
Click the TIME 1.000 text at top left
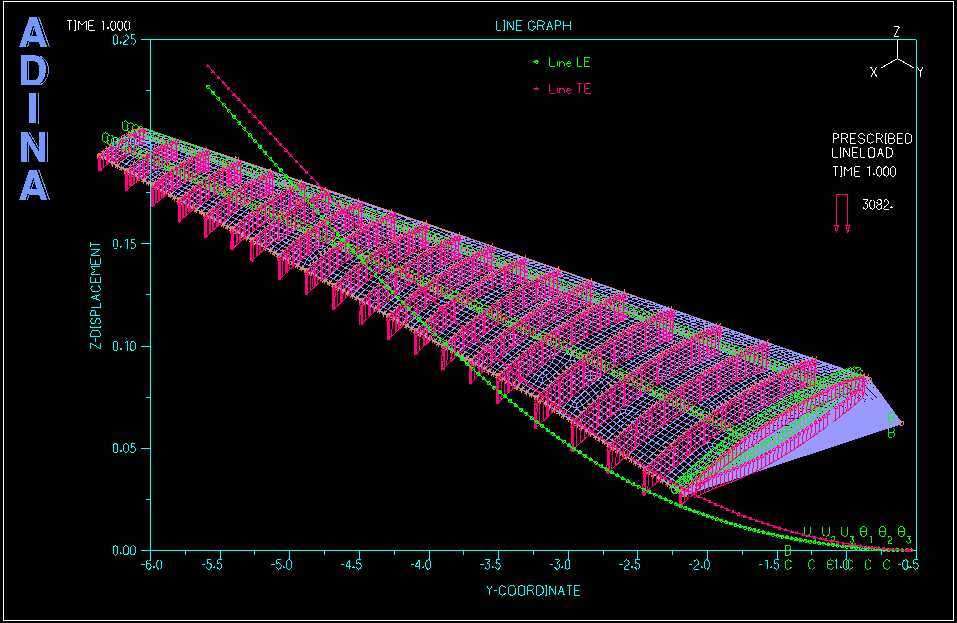[x=97, y=25]
